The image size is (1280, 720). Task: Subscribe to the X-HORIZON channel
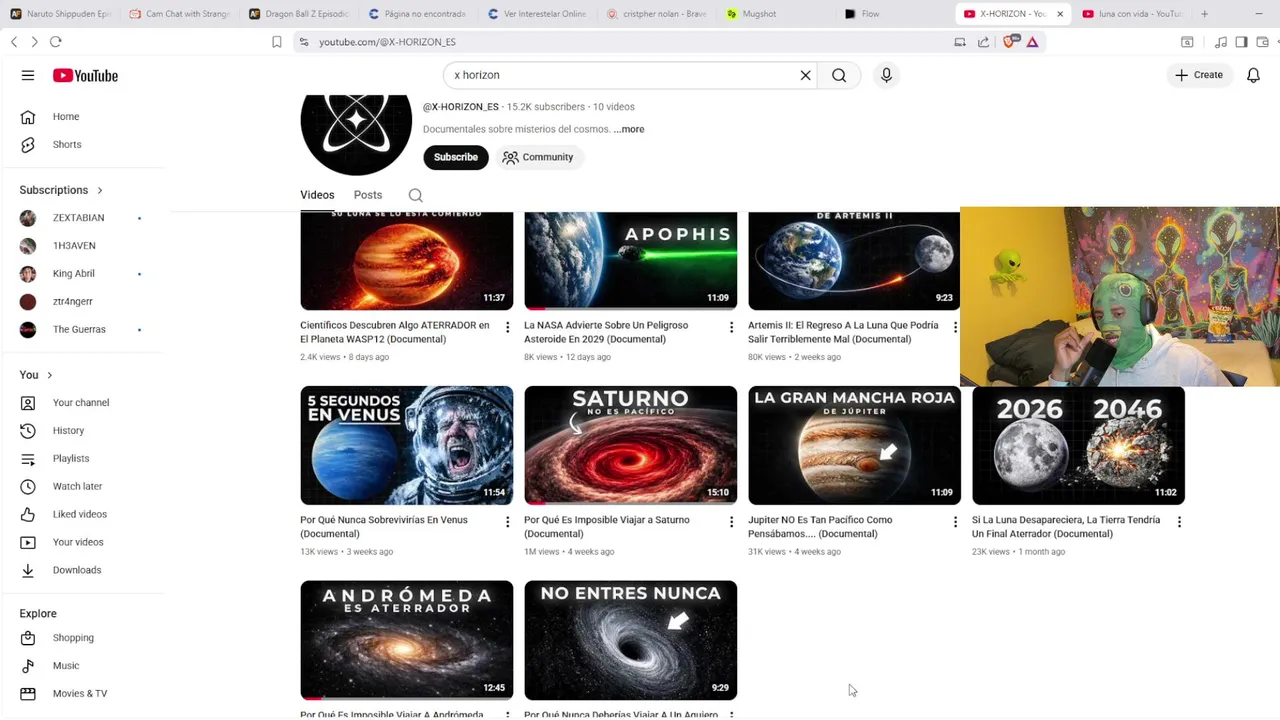[455, 157]
